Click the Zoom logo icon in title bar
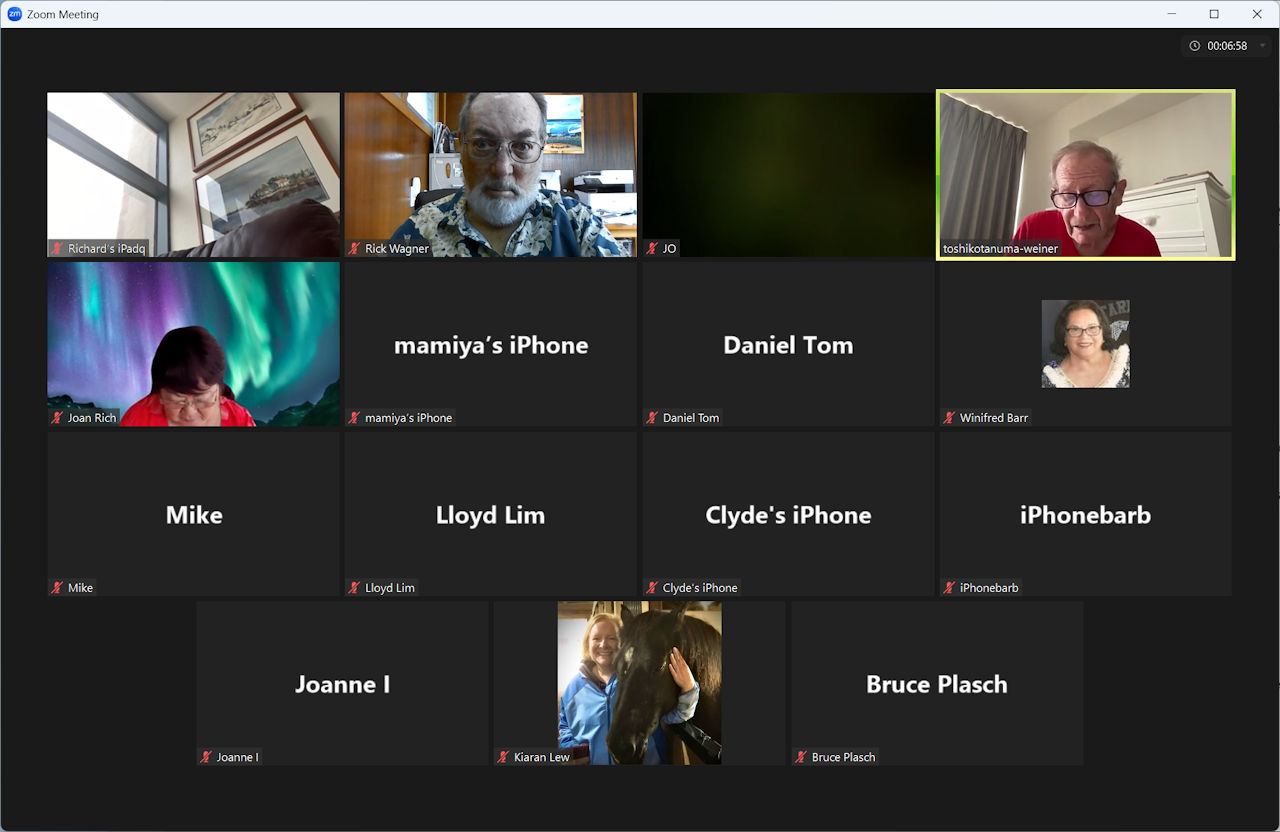This screenshot has width=1280, height=832. 14,14
